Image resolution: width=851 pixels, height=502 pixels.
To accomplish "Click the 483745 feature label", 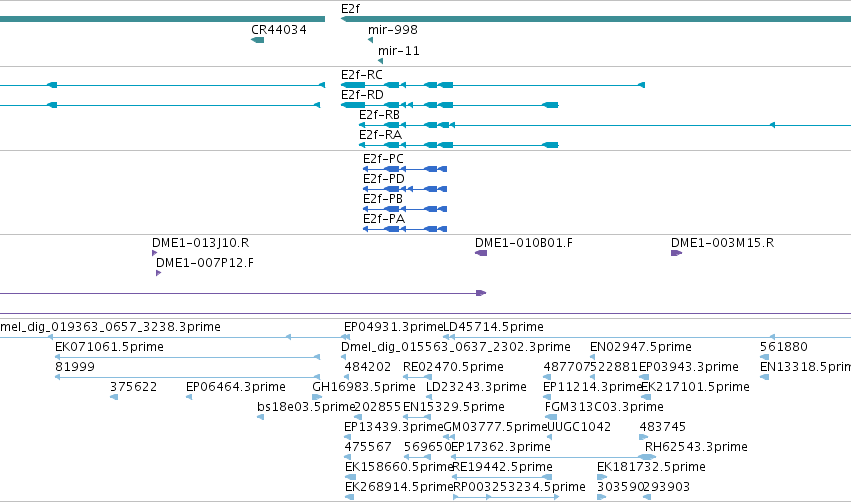I will click(x=663, y=428).
